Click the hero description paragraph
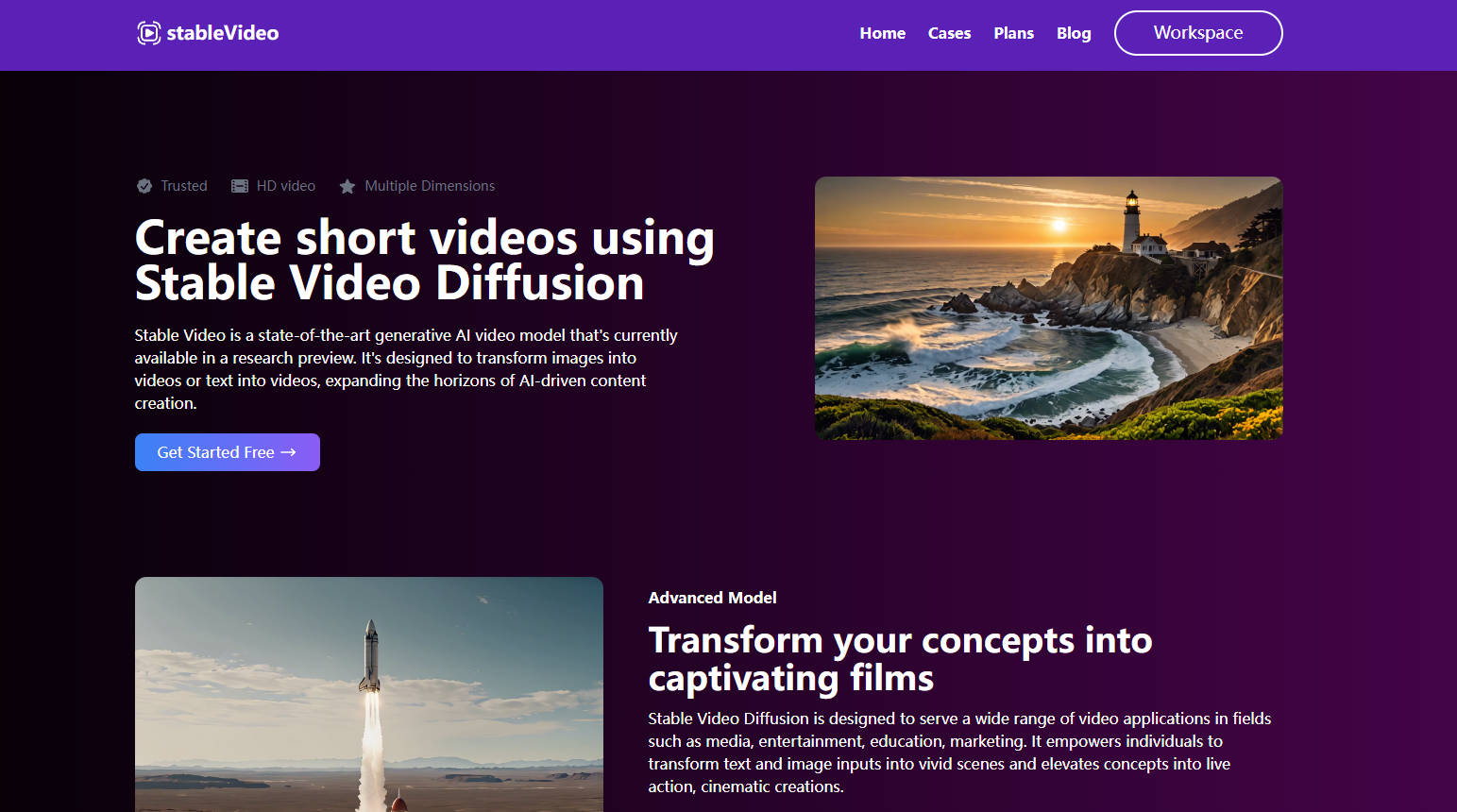1457x812 pixels. pyautogui.click(x=406, y=368)
